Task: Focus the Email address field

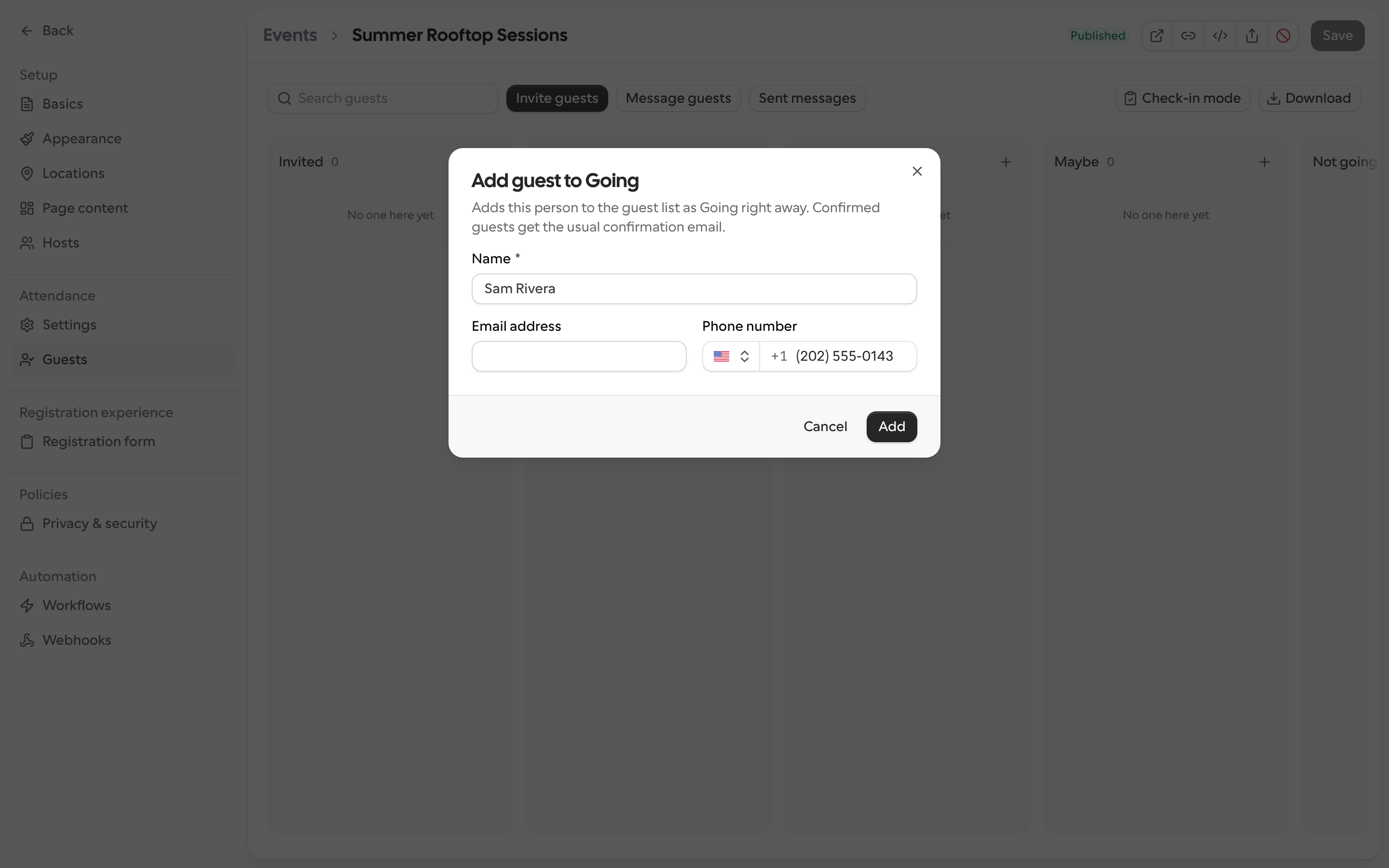Action: click(579, 356)
